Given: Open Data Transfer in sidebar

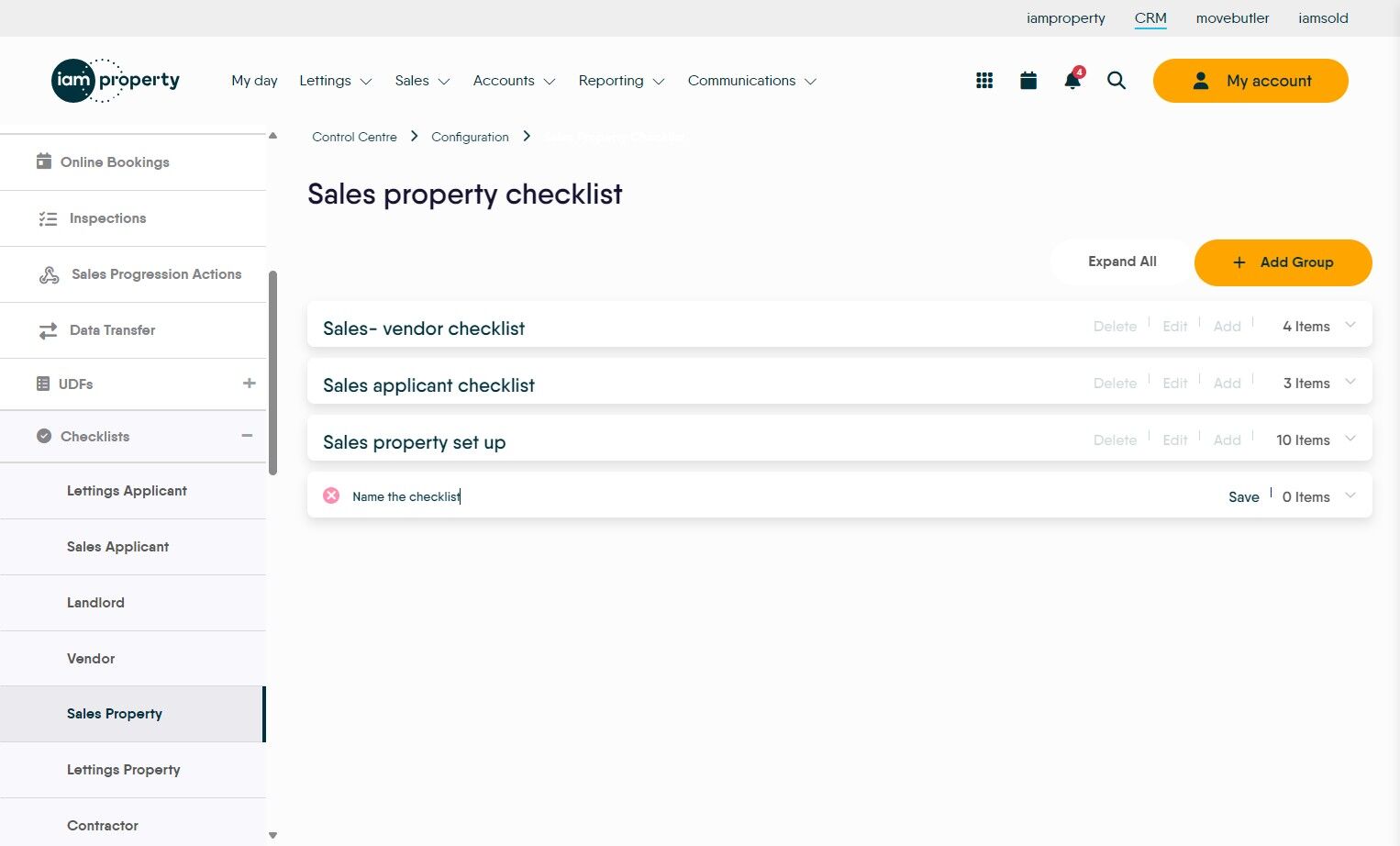Looking at the screenshot, I should pos(112,330).
